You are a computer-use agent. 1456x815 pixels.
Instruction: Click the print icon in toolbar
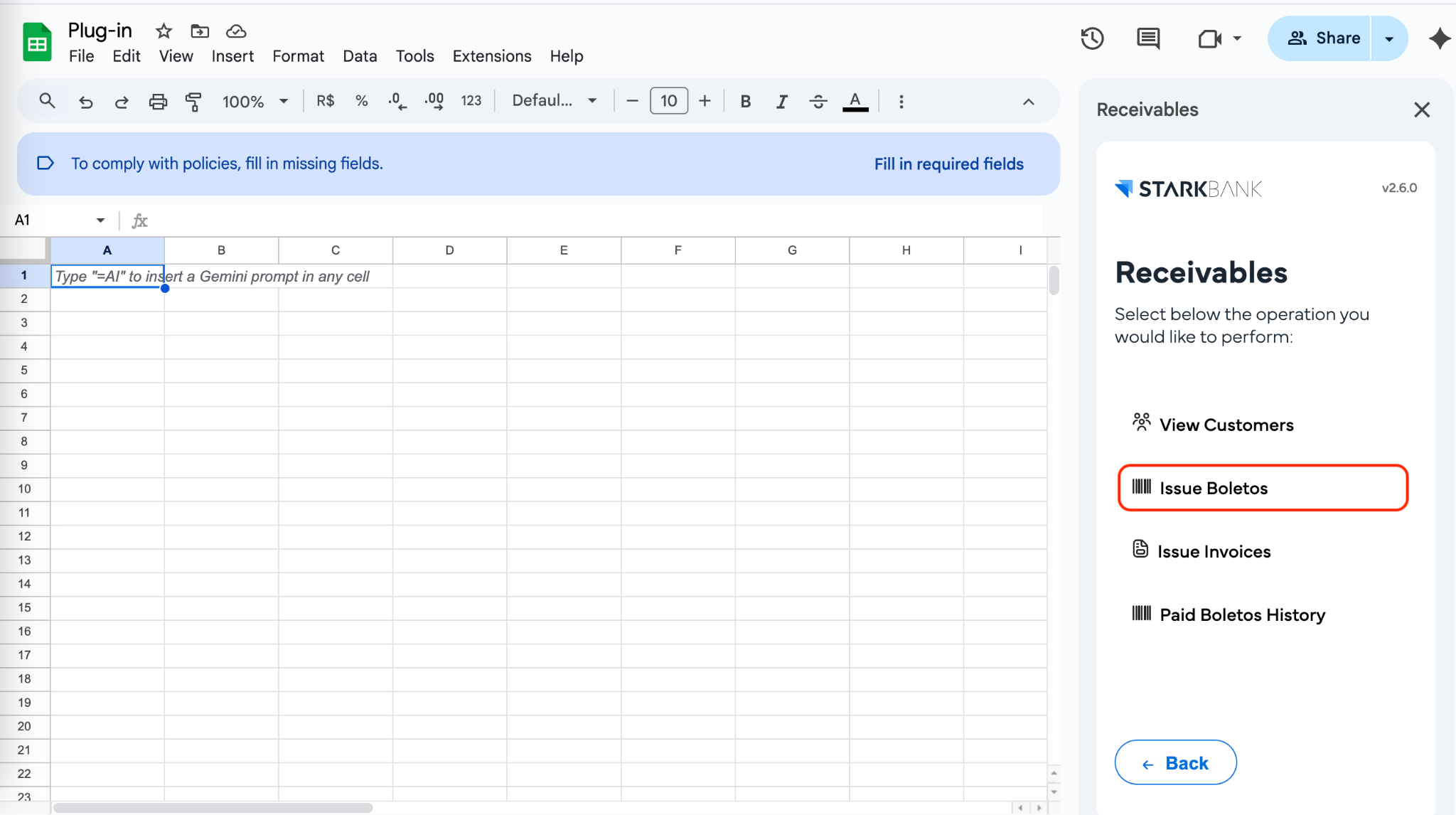point(158,102)
